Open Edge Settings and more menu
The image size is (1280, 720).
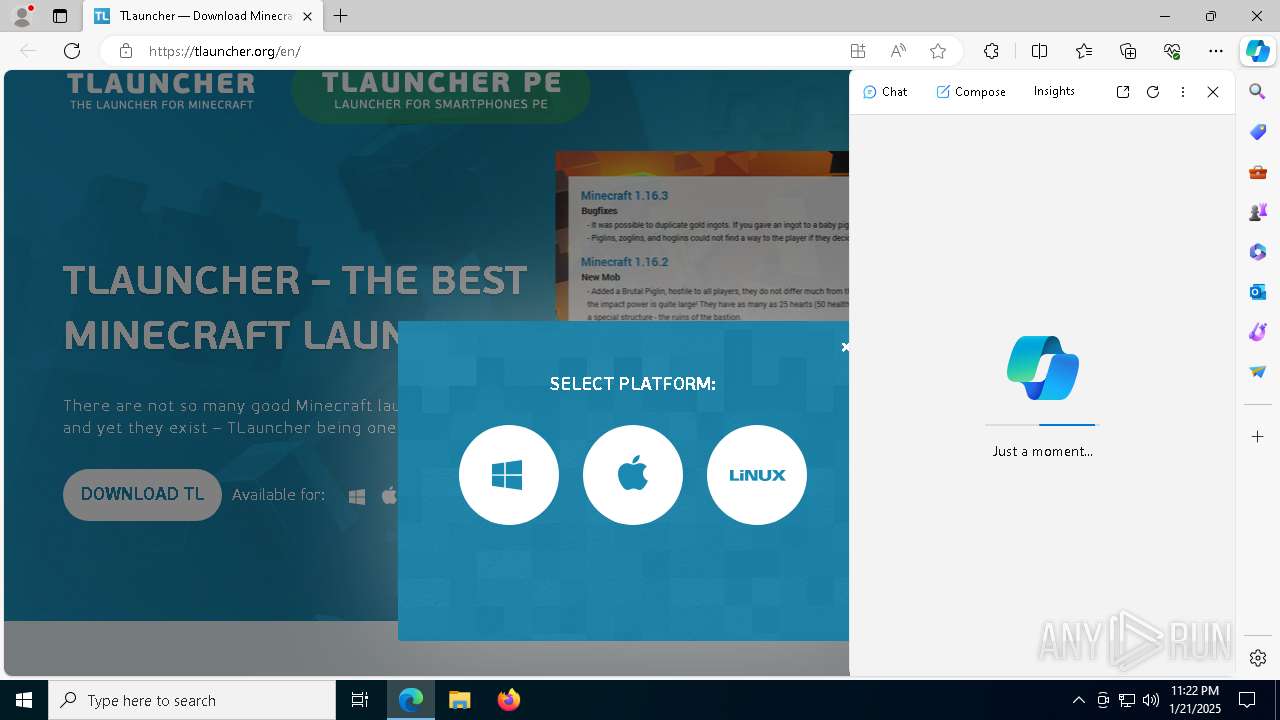point(1216,51)
